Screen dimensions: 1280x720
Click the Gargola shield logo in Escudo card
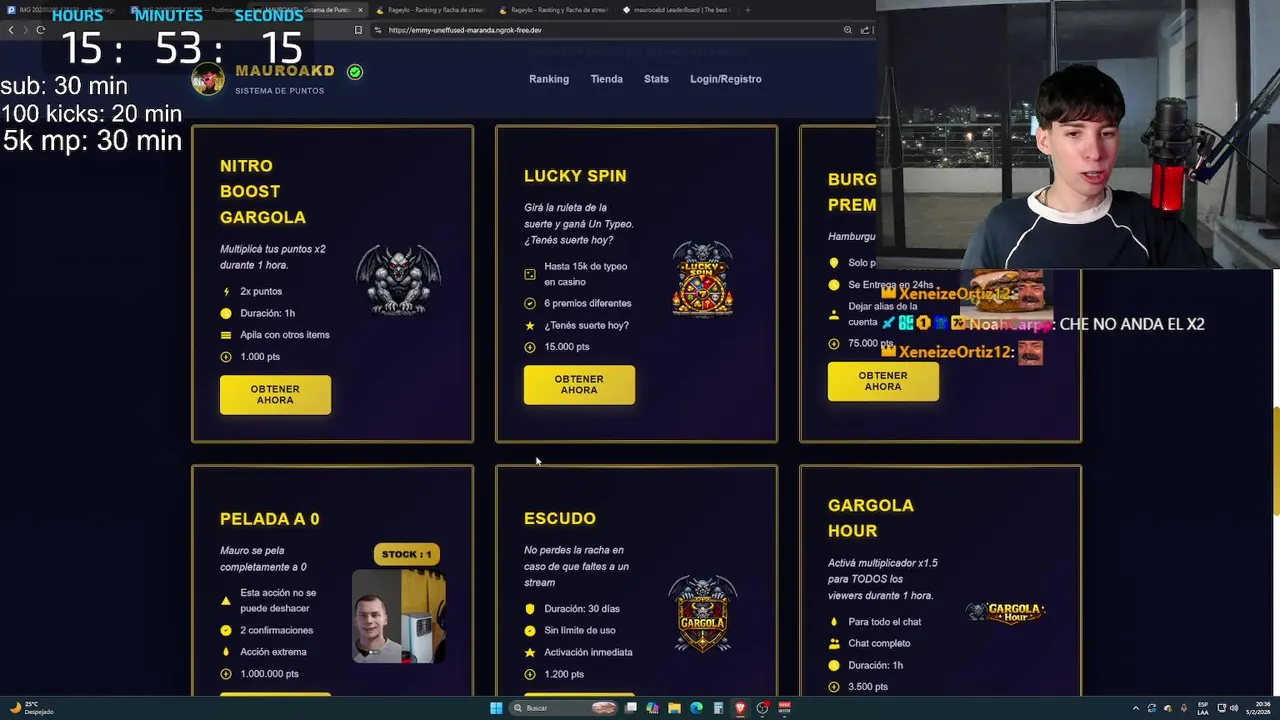point(702,614)
